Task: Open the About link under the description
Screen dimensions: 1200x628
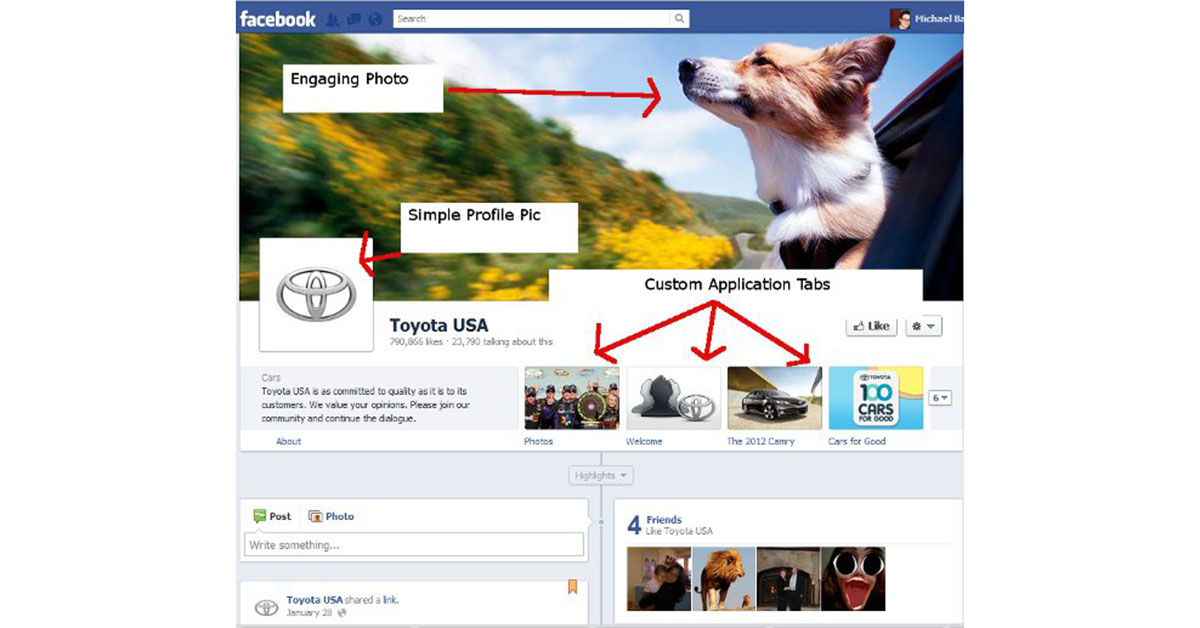Action: click(288, 441)
